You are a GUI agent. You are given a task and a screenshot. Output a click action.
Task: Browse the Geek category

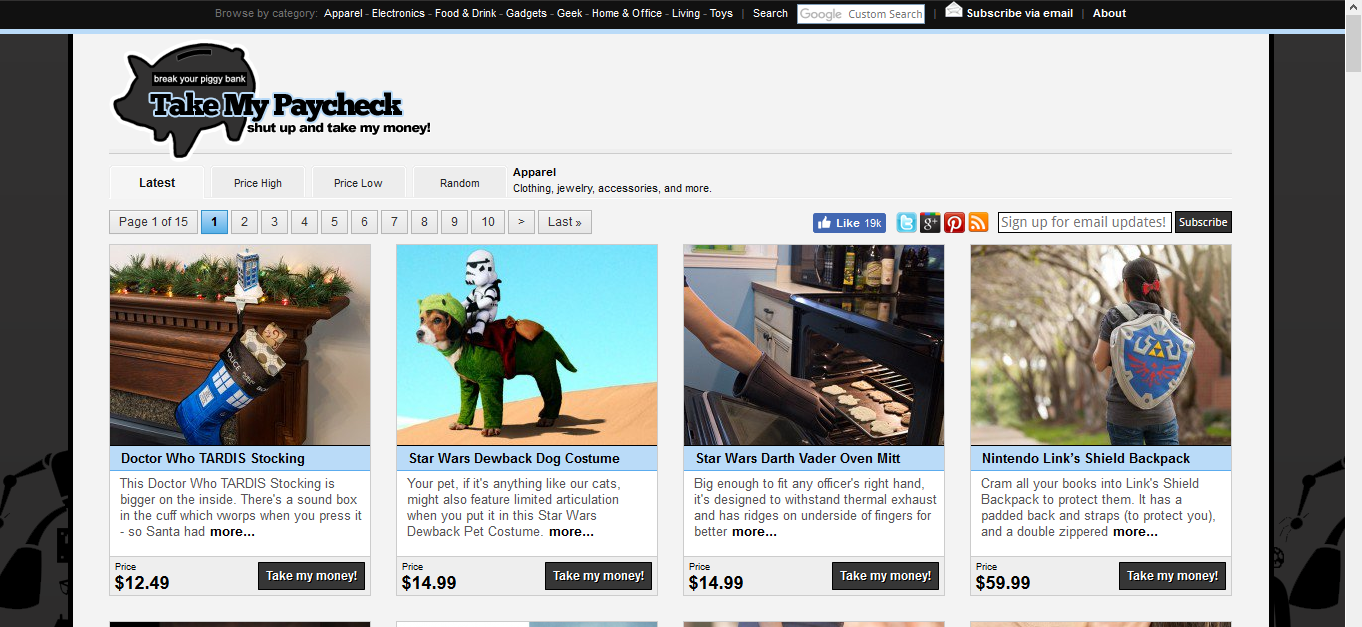click(x=569, y=14)
